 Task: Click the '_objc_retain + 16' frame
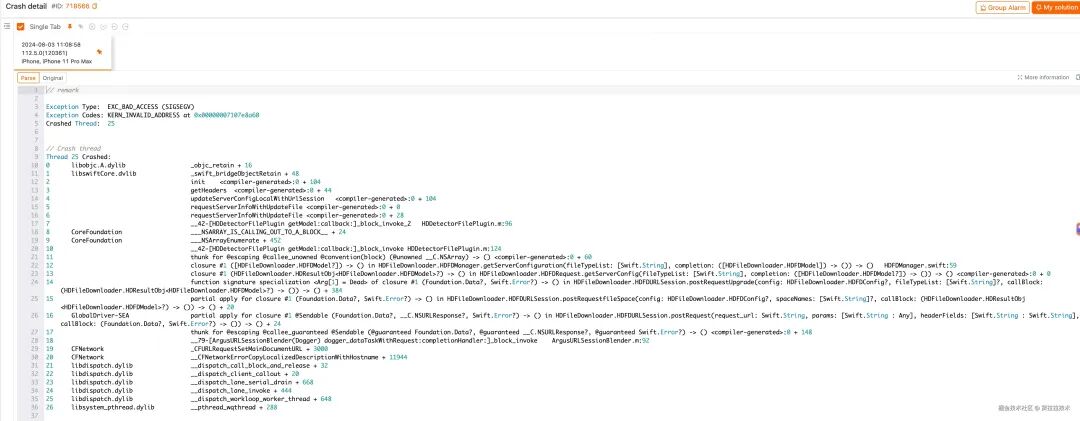point(221,165)
